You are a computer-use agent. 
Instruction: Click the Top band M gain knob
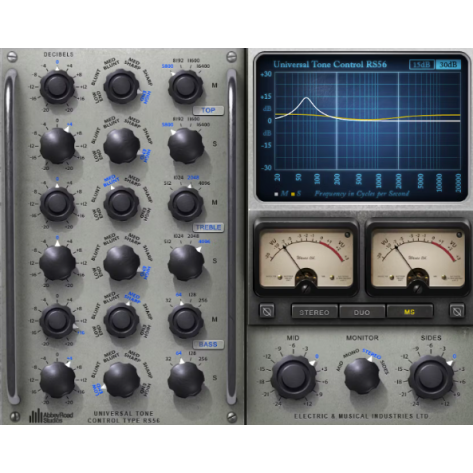pos(57,87)
